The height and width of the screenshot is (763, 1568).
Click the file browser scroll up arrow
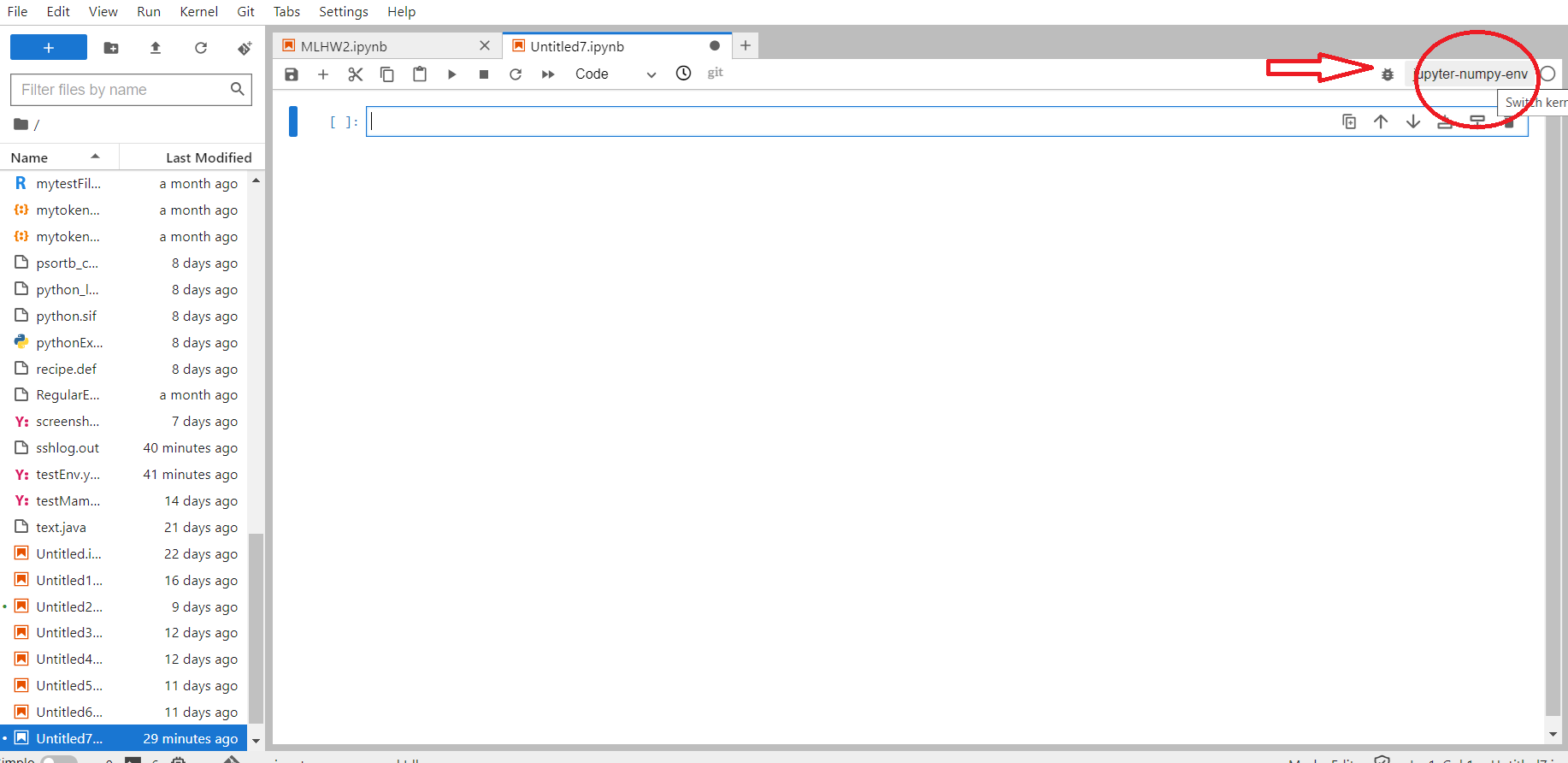tap(256, 181)
